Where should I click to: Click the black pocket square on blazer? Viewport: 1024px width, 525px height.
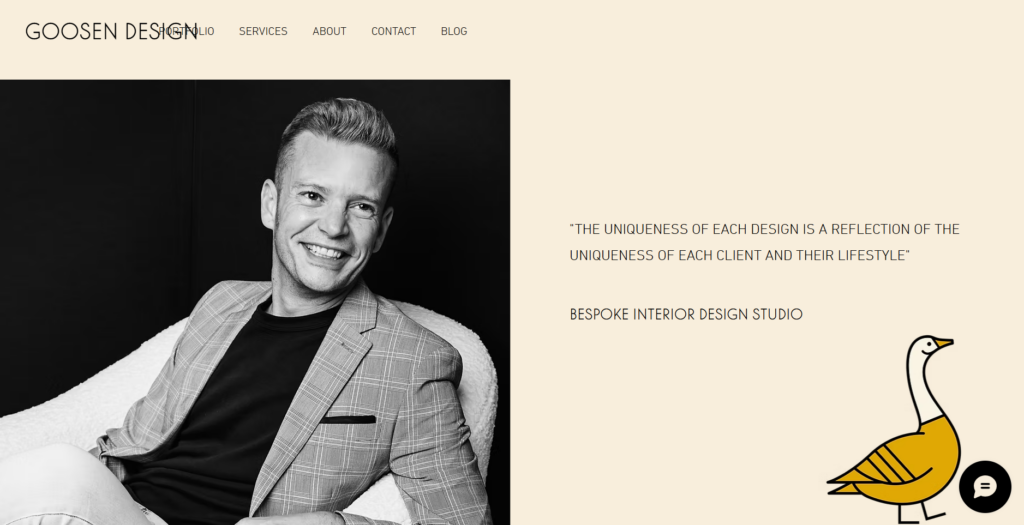click(x=348, y=419)
